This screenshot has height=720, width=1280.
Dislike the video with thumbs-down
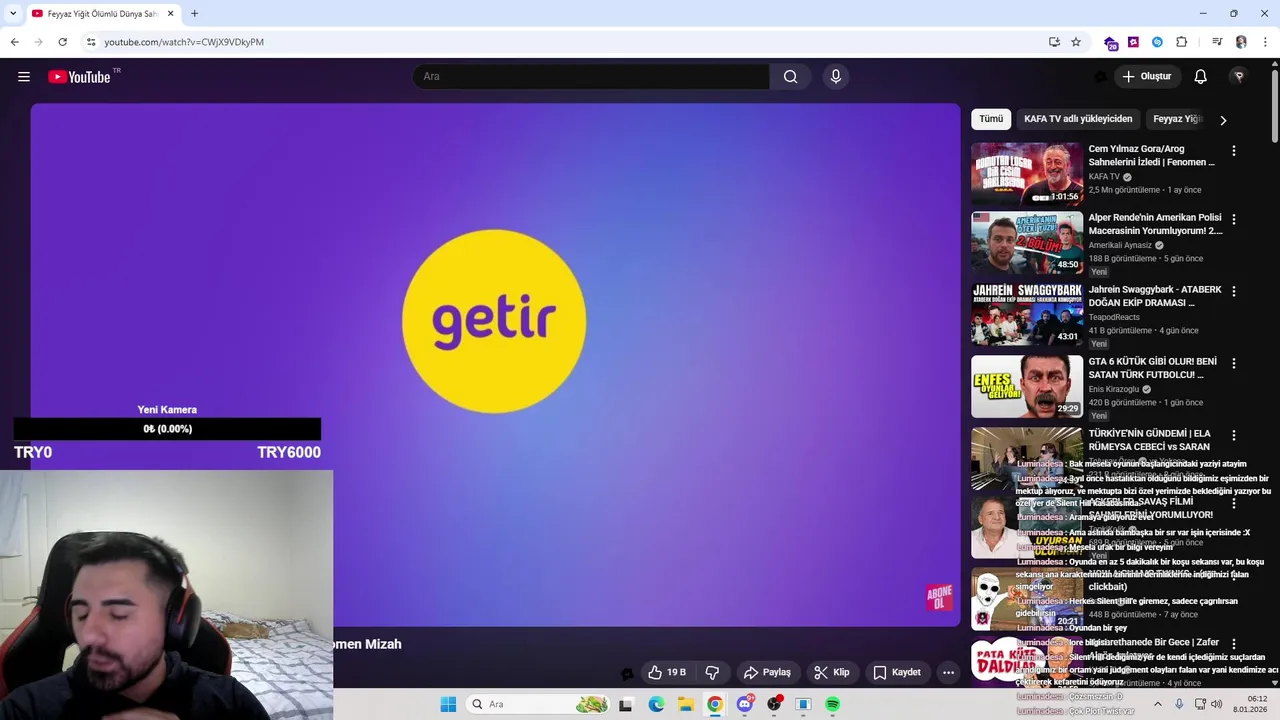pyautogui.click(x=713, y=672)
